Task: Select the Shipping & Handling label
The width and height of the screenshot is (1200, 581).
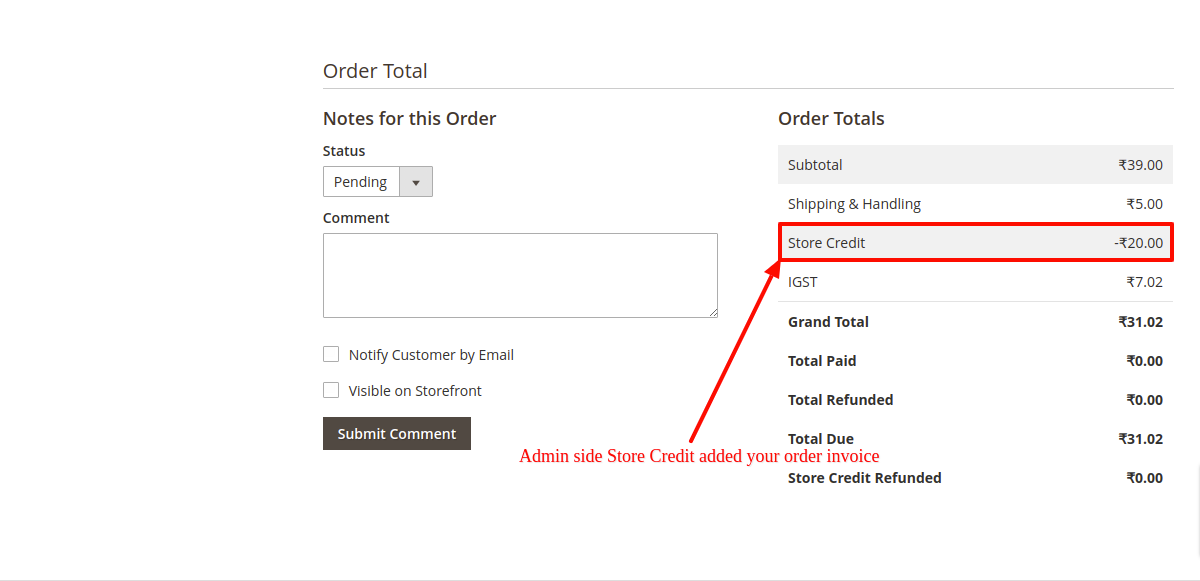Action: tap(854, 204)
